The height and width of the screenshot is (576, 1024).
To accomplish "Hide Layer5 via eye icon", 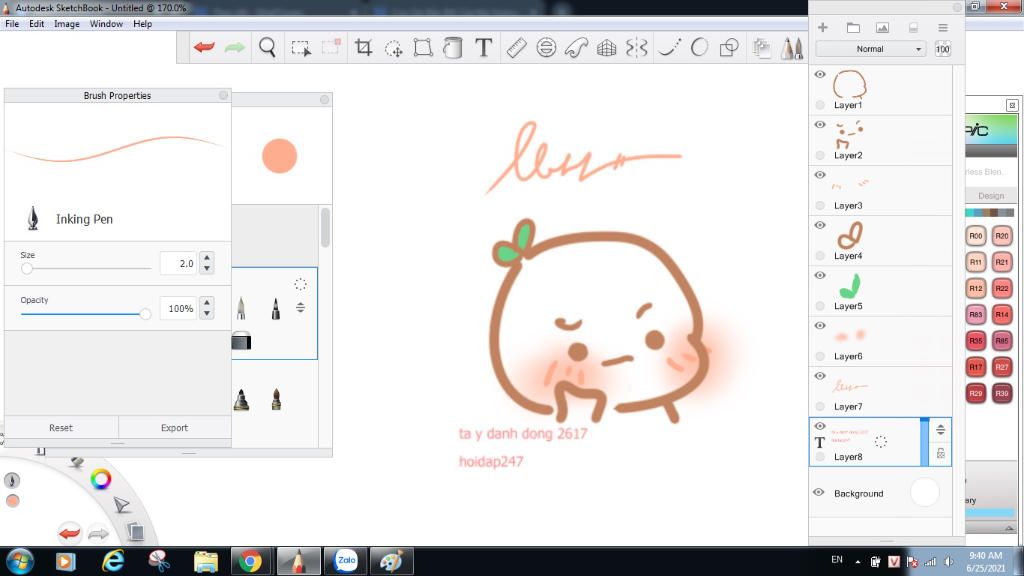I will click(x=820, y=276).
